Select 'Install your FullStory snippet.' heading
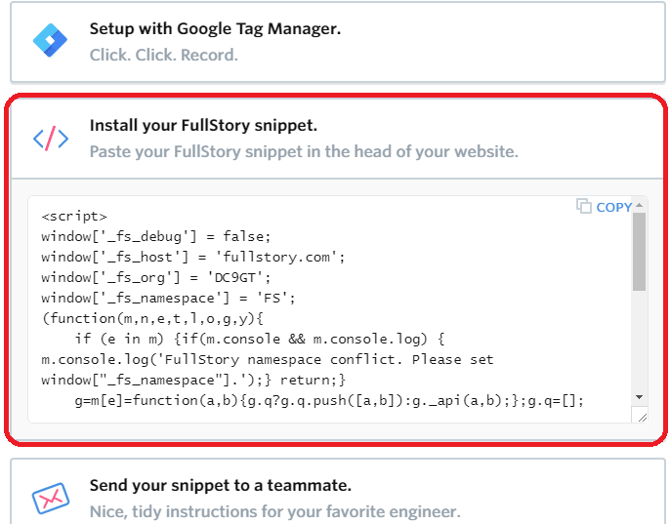The image size is (670, 524). tap(203, 125)
